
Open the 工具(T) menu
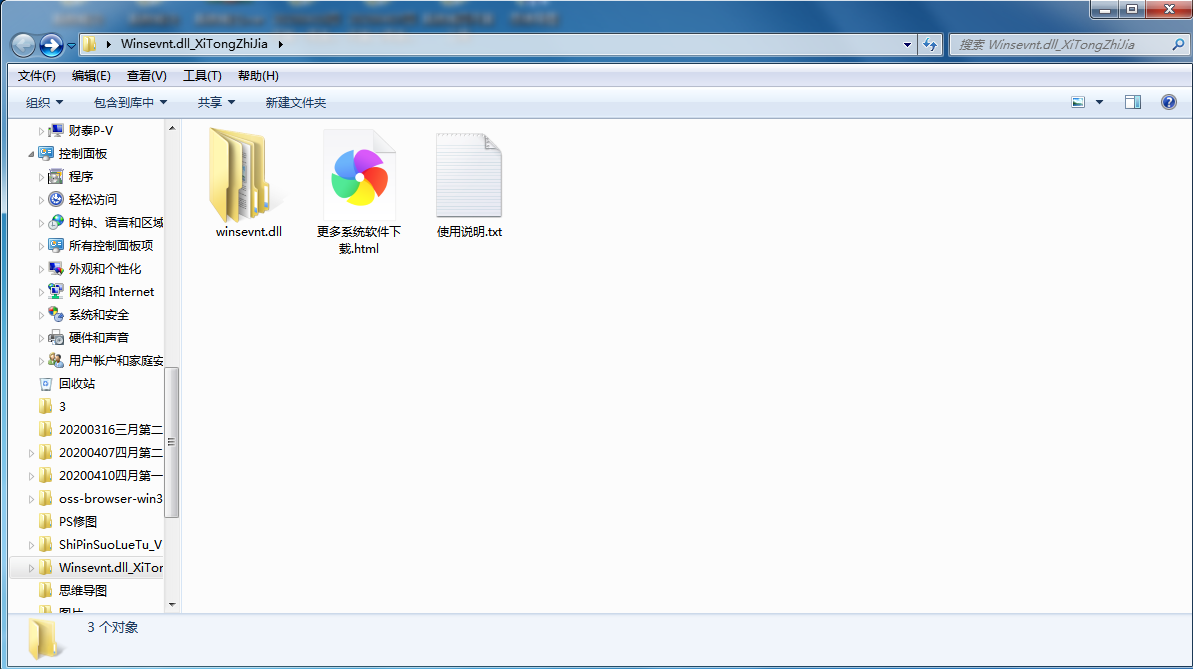pyautogui.click(x=202, y=75)
